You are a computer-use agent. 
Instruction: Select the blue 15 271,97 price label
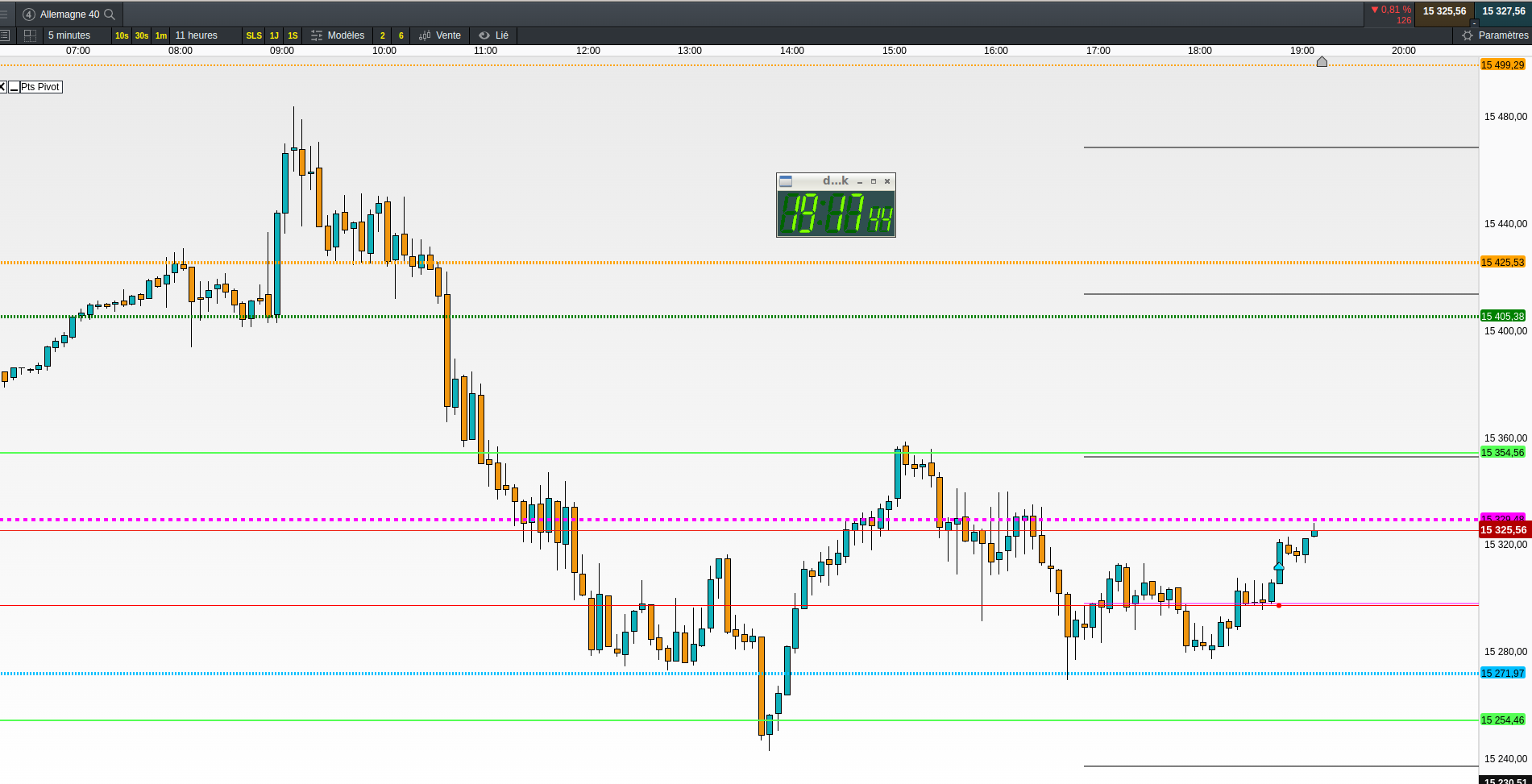pos(1503,674)
